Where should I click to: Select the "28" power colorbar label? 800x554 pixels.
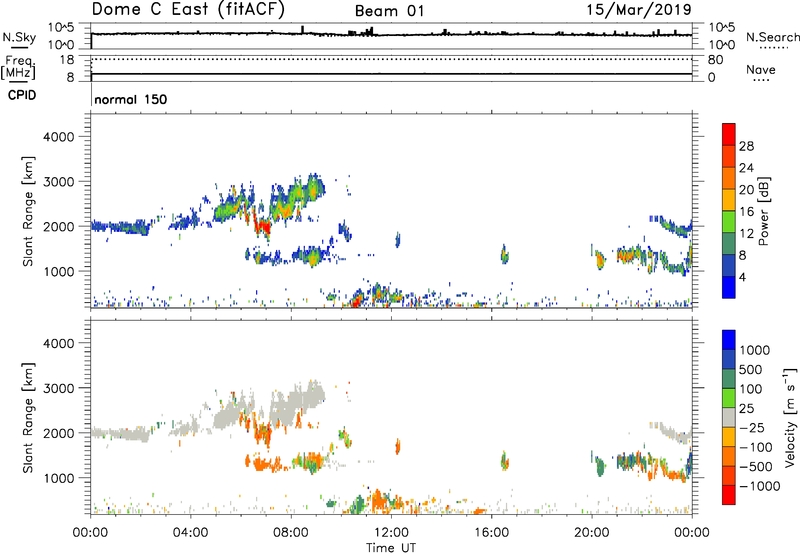[746, 146]
